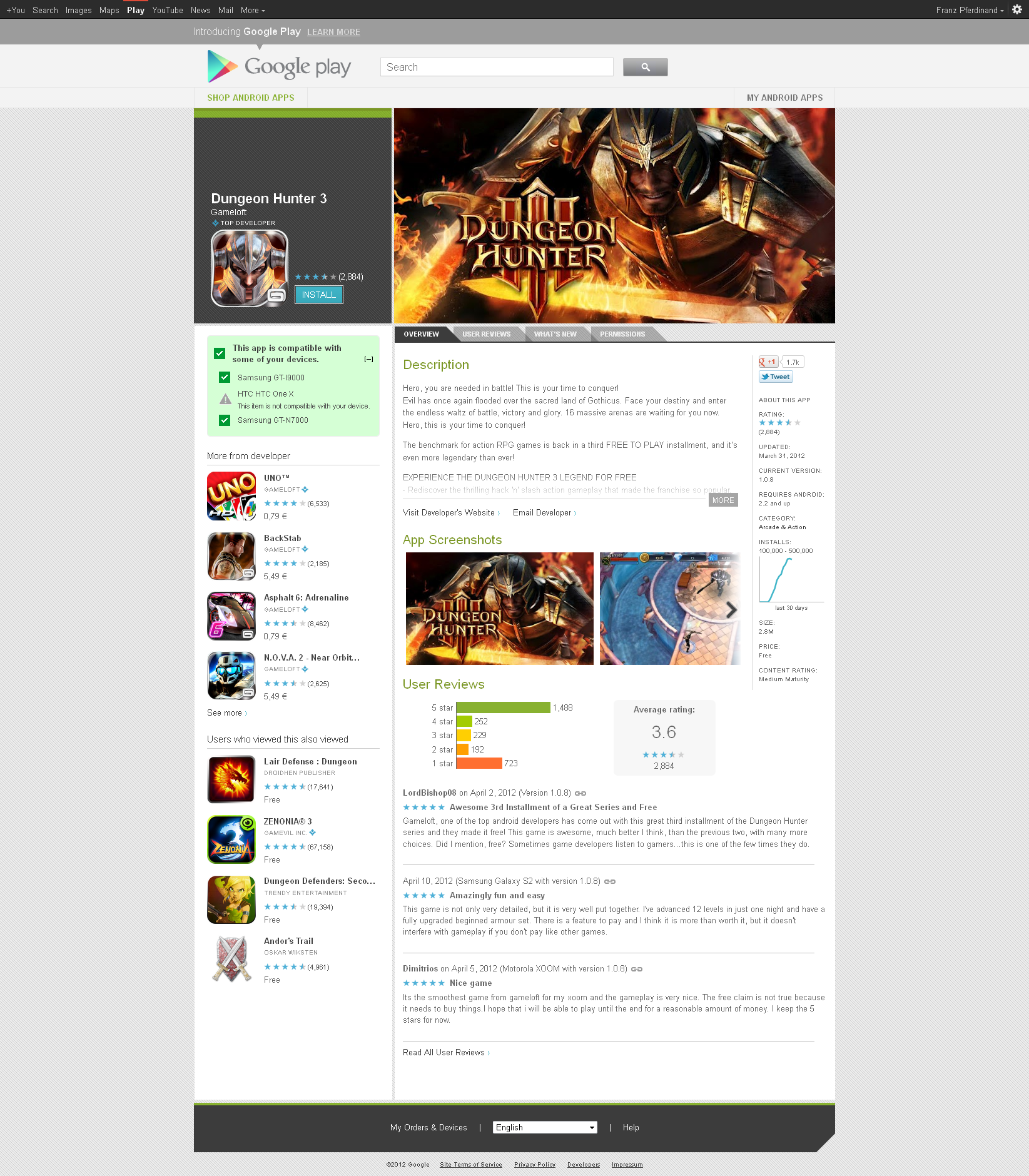The height and width of the screenshot is (1176, 1029).
Task: Click permalink icon on Dimitrios review
Action: point(637,969)
